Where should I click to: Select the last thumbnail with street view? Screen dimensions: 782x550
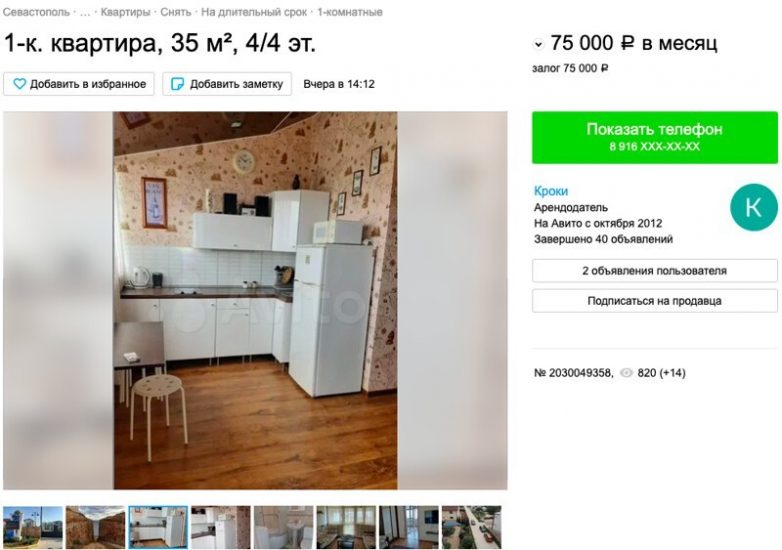click(471, 527)
